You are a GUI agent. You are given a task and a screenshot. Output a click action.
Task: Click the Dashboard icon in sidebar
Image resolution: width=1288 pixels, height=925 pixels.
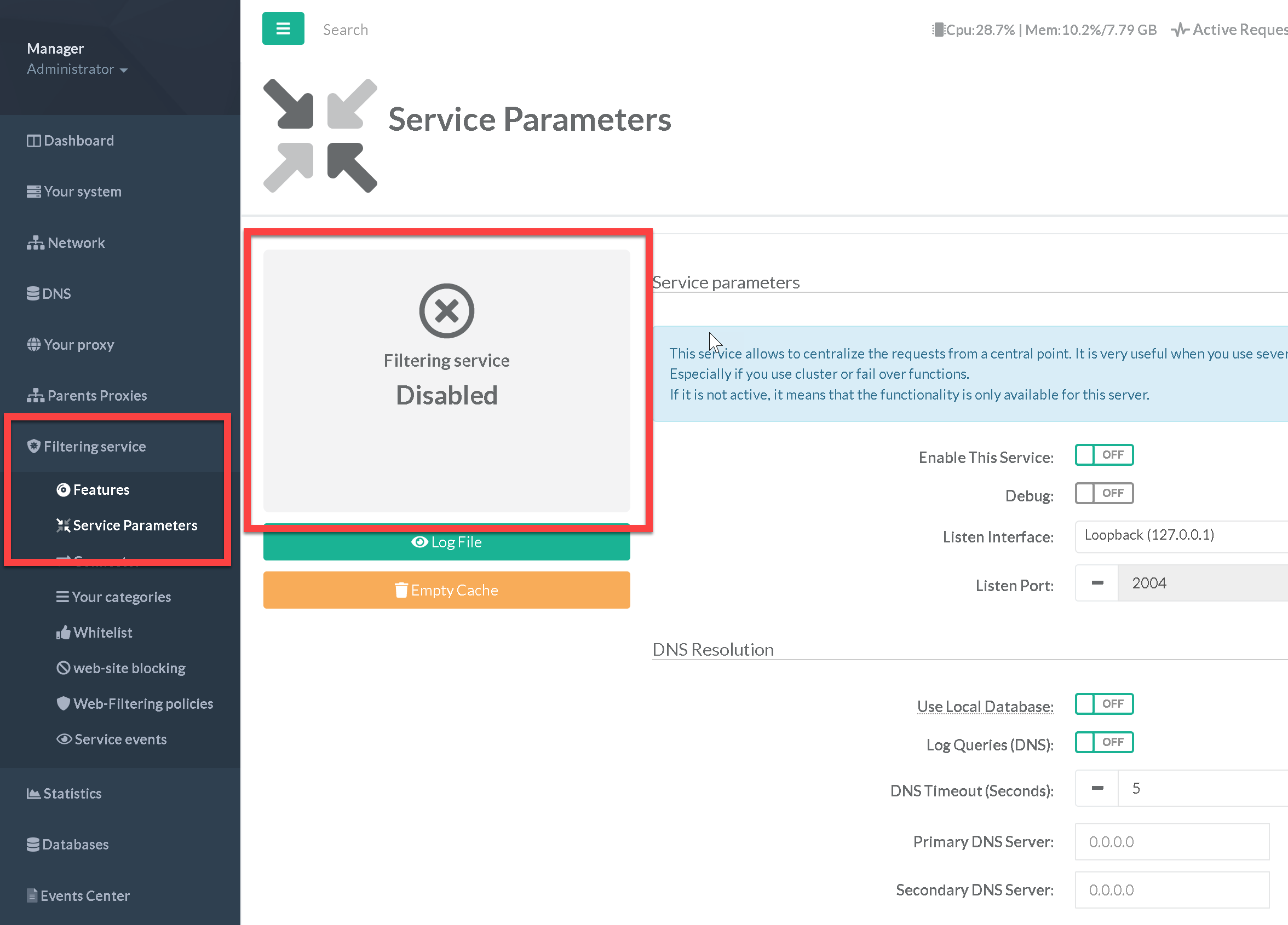pyautogui.click(x=33, y=141)
